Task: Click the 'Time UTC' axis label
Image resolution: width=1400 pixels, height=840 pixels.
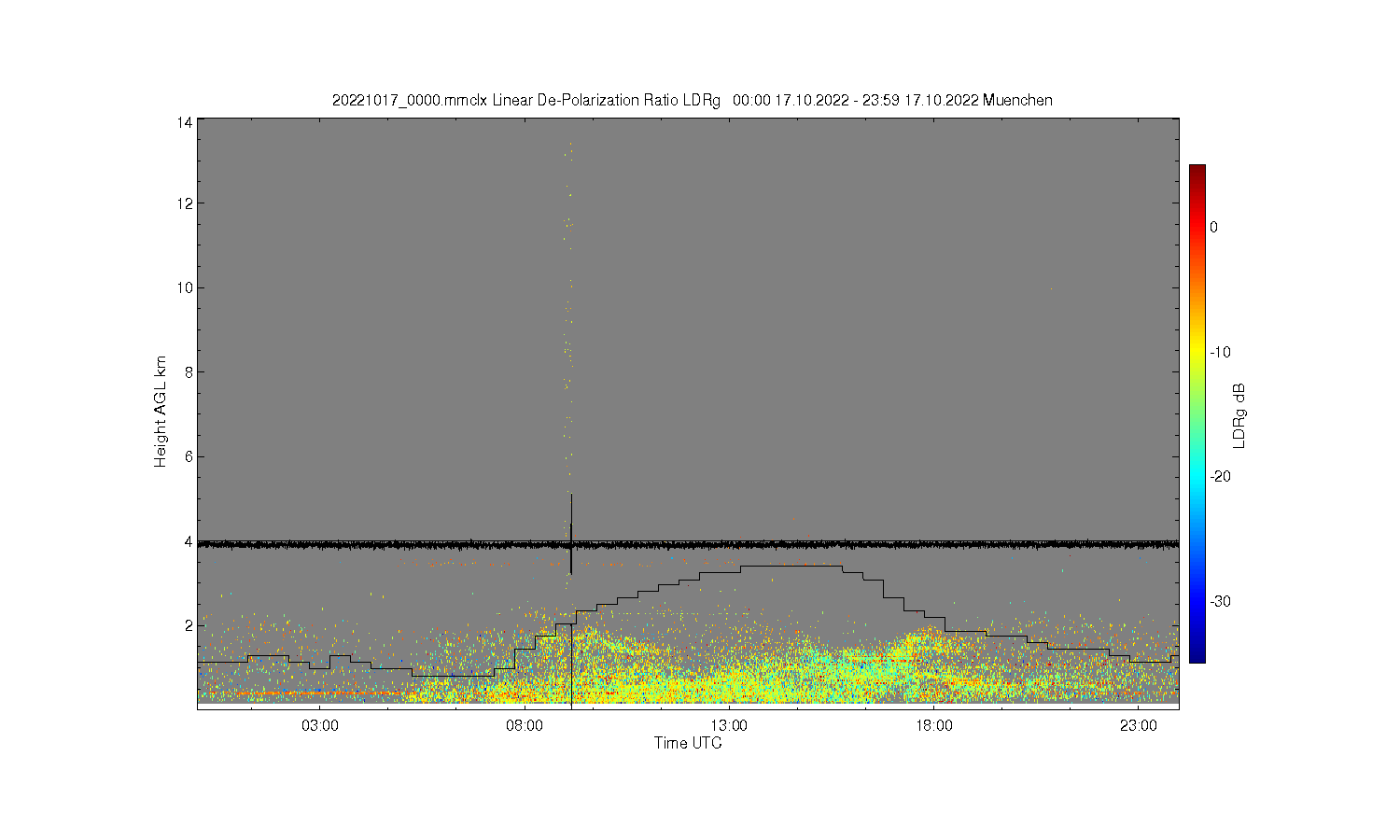Action: (688, 744)
